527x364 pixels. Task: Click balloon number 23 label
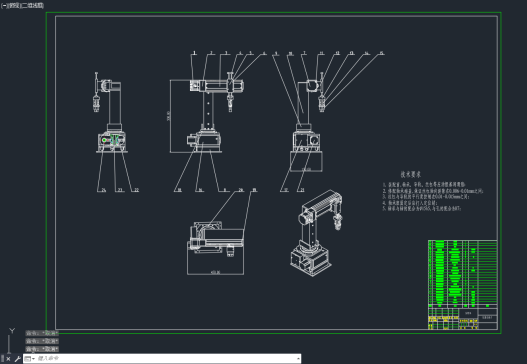pyautogui.click(x=120, y=190)
